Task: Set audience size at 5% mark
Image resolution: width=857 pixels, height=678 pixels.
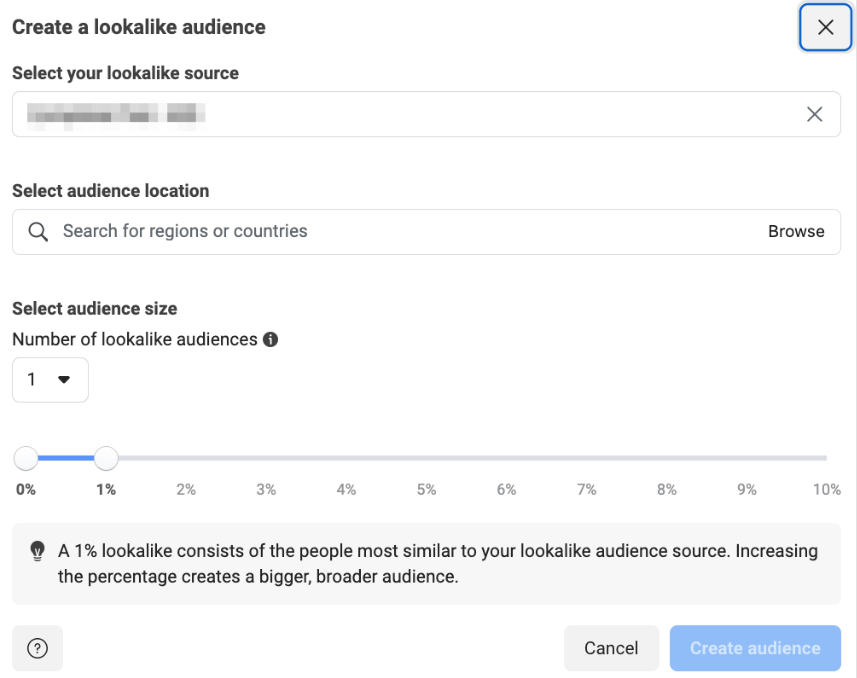Action: click(426, 458)
